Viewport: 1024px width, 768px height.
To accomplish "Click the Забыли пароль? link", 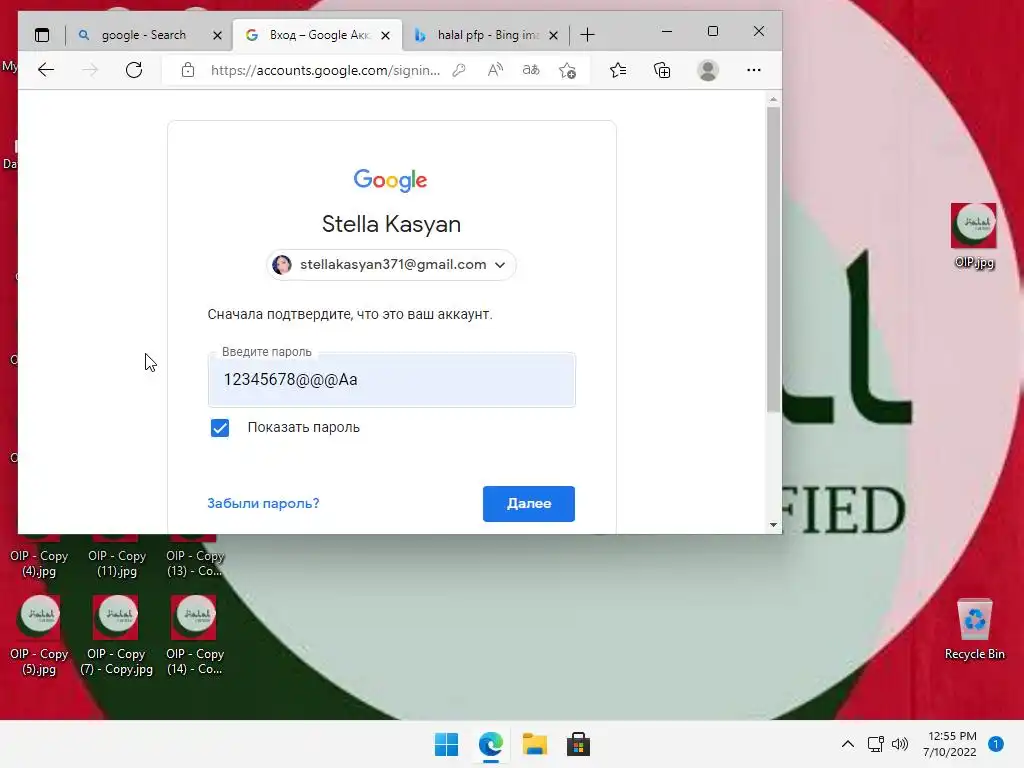I will pyautogui.click(x=263, y=504).
